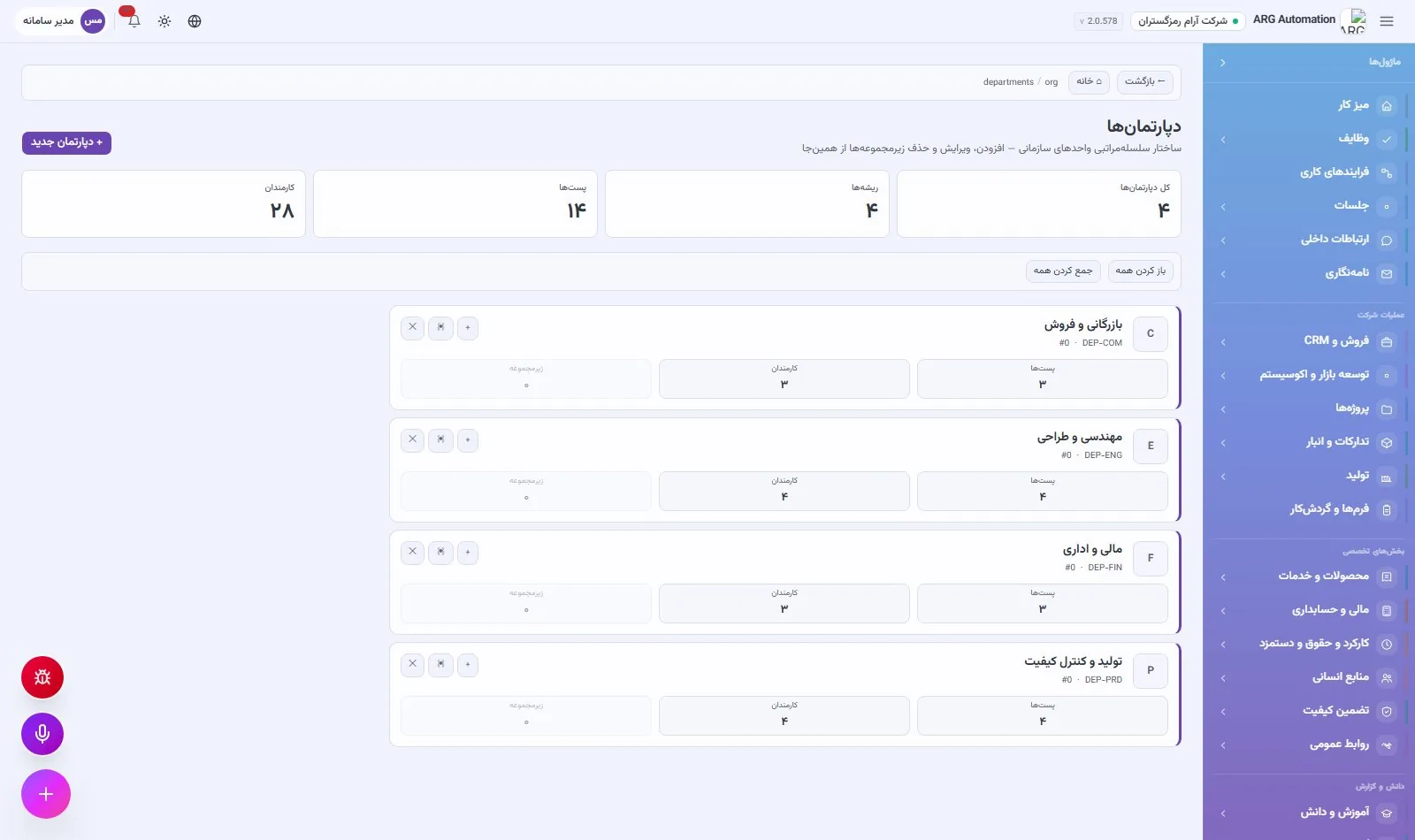This screenshot has width=1415, height=840.
Task: Delete مالی و اداری department with X
Action: pyautogui.click(x=412, y=553)
